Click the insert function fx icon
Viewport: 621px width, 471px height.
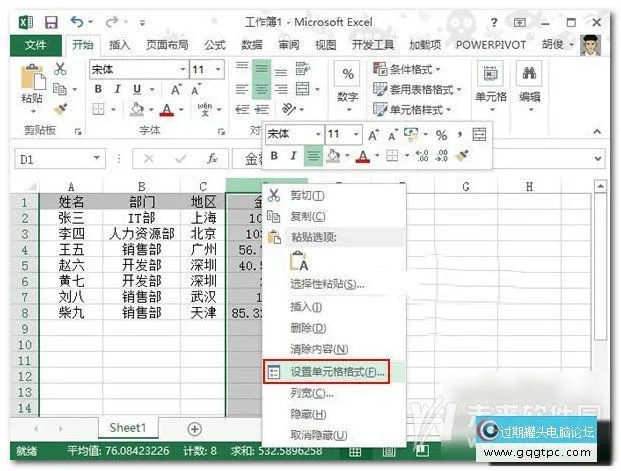click(211, 159)
